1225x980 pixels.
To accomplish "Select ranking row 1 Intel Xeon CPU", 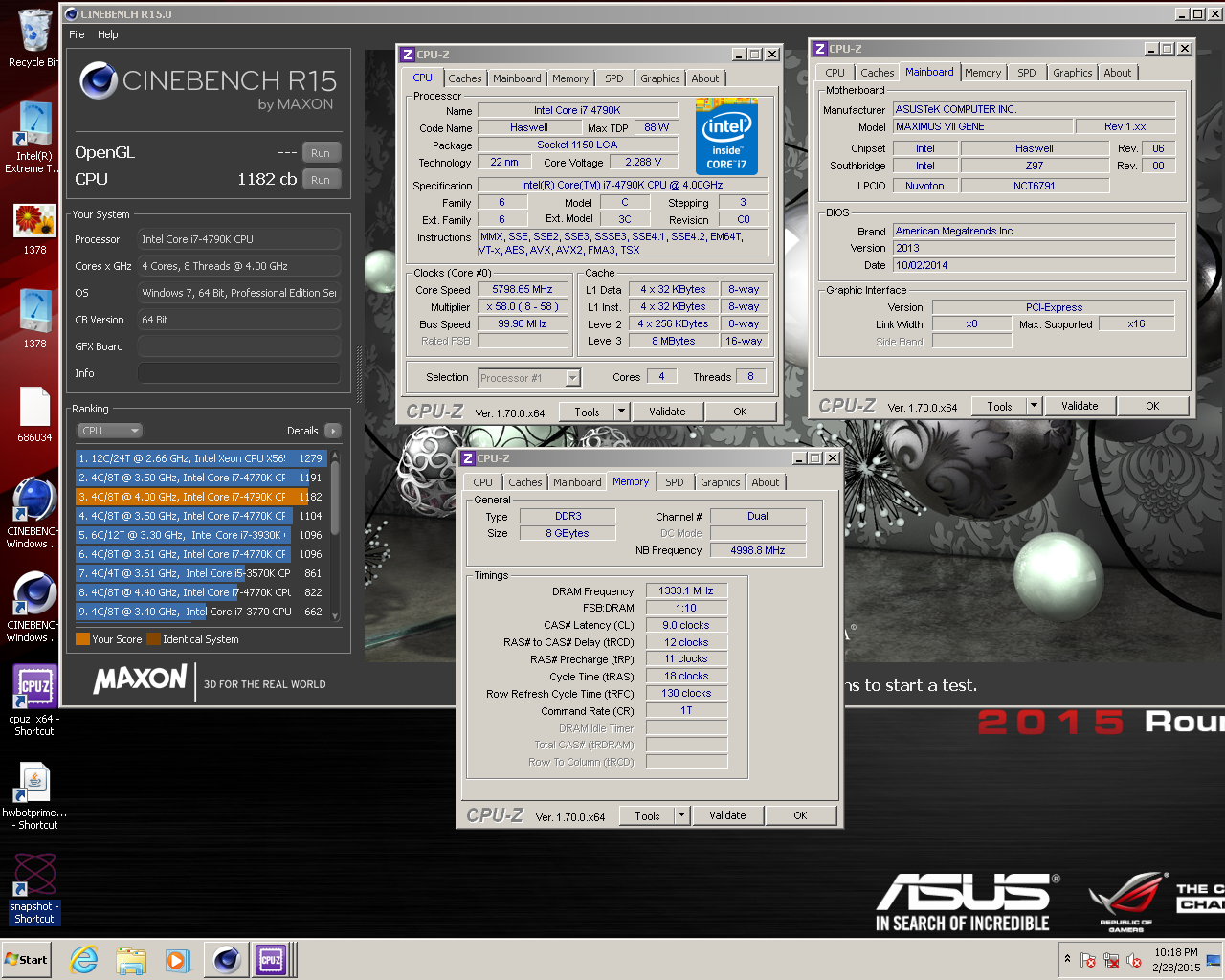I will pyautogui.click(x=201, y=458).
